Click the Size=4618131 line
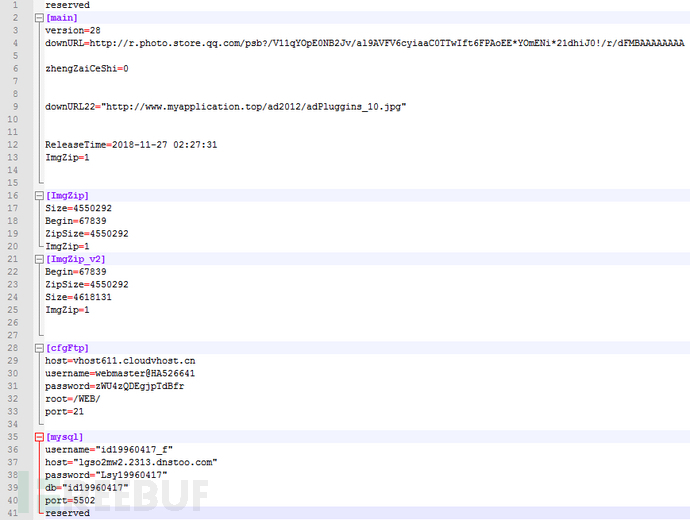The width and height of the screenshot is (690, 520). 78,297
